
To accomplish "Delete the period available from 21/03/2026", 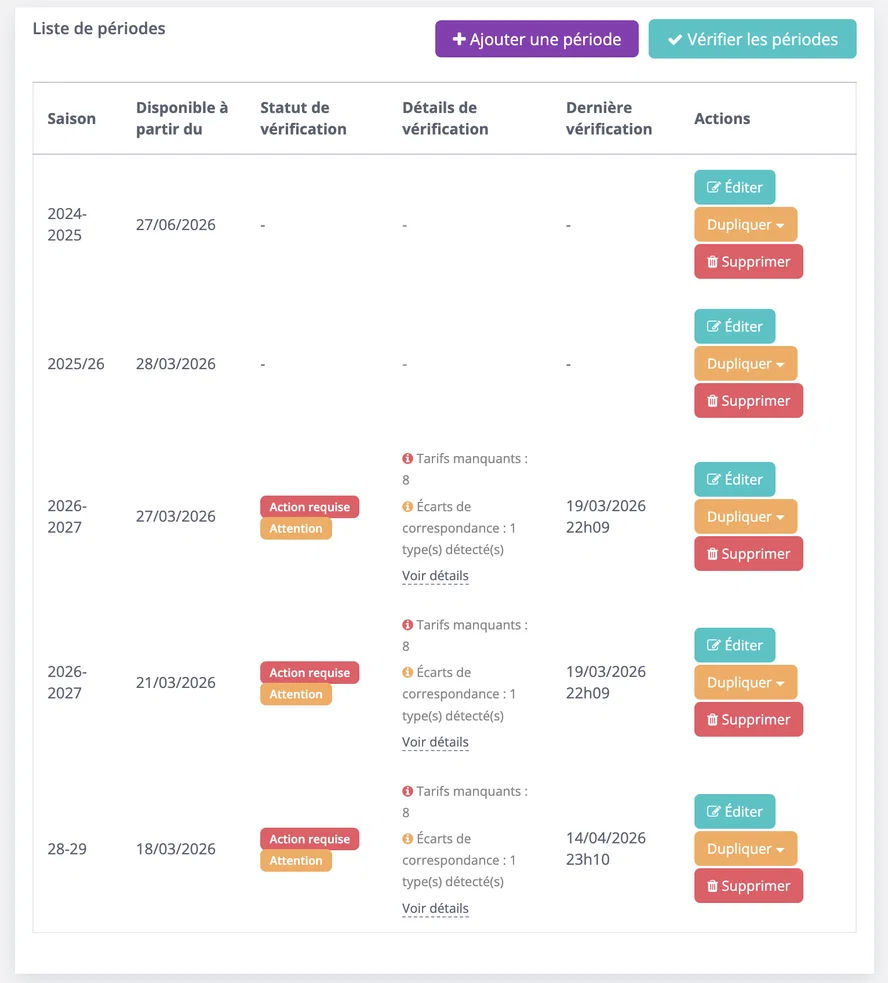I will pos(748,720).
